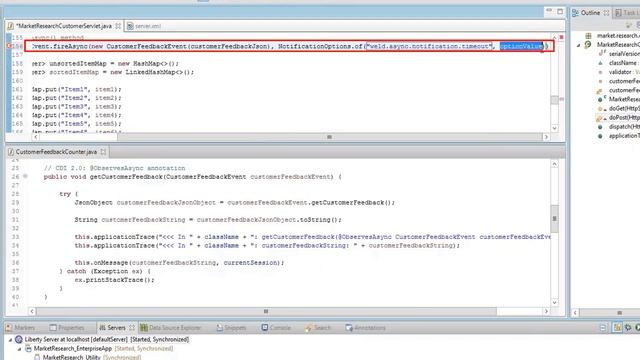Viewport: 640px width, 360px height.
Task: Click the Console tab icon
Action: point(265,328)
